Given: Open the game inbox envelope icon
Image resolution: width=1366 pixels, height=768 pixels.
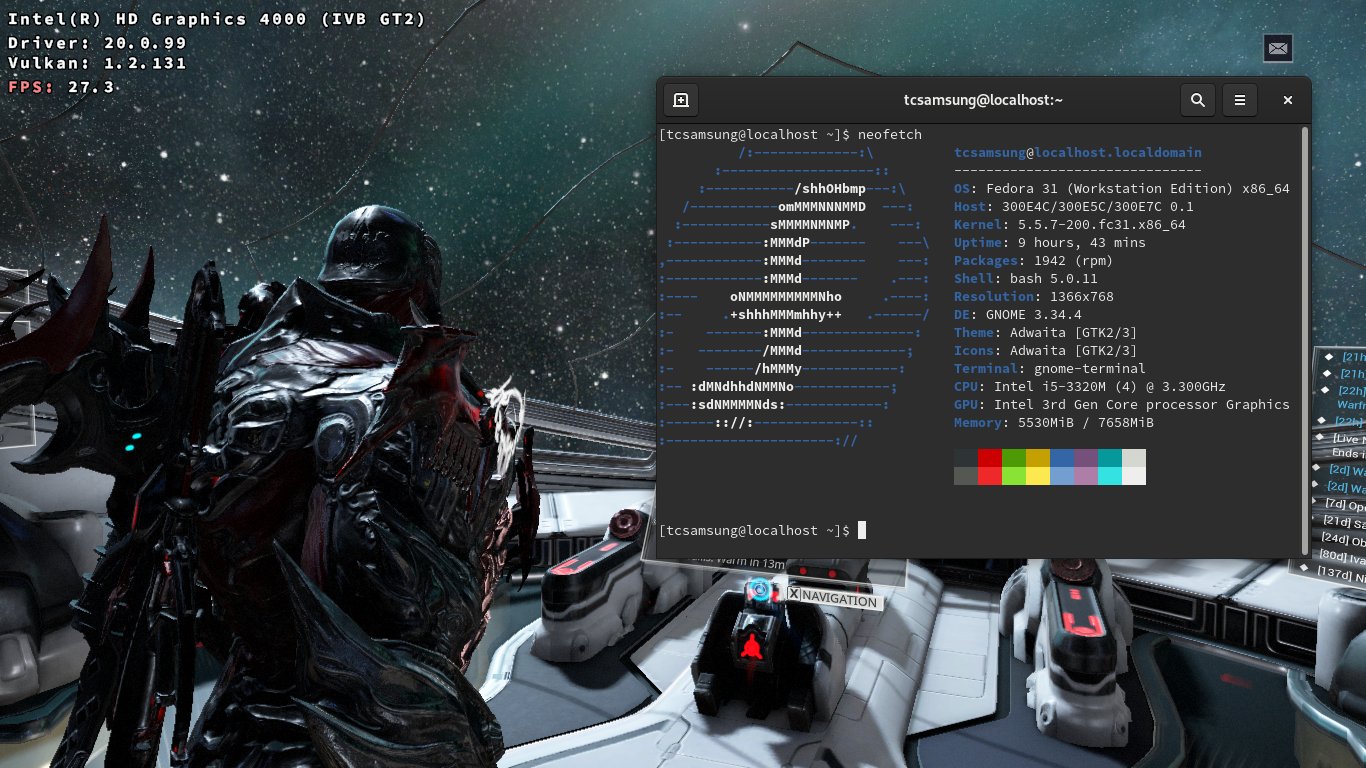Looking at the screenshot, I should point(1277,47).
